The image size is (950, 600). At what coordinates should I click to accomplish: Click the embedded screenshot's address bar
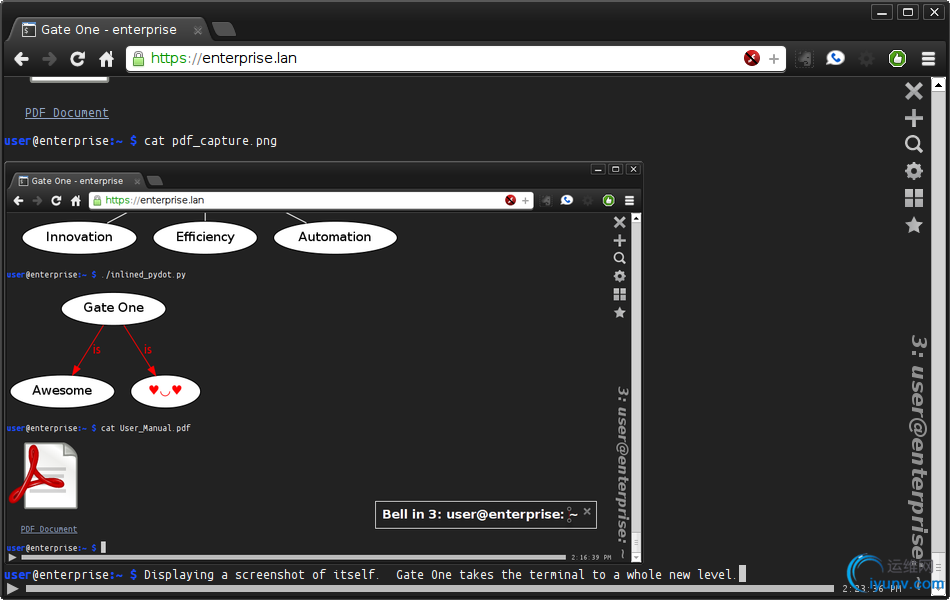coord(311,201)
